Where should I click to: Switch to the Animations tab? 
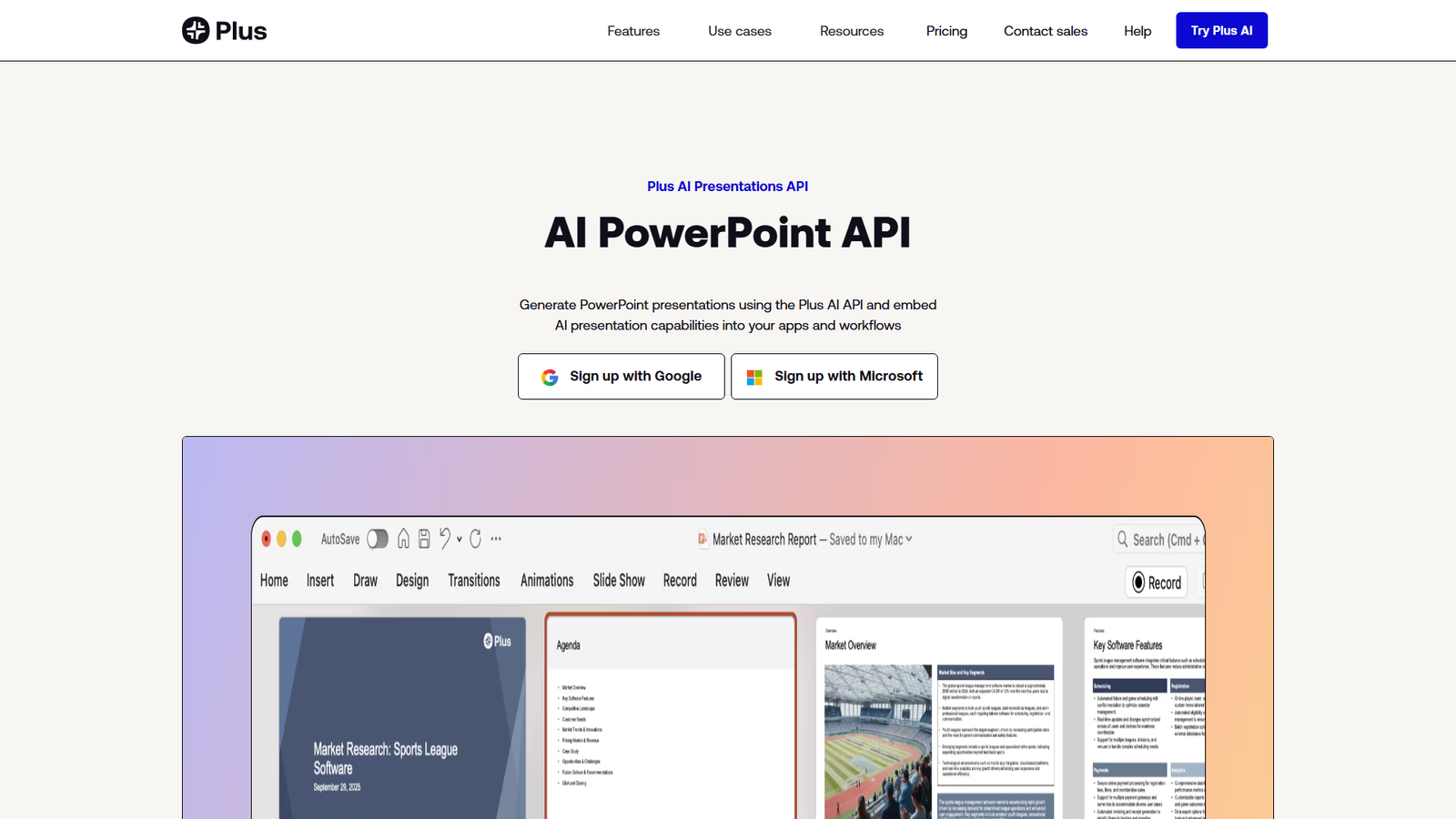coord(546,580)
